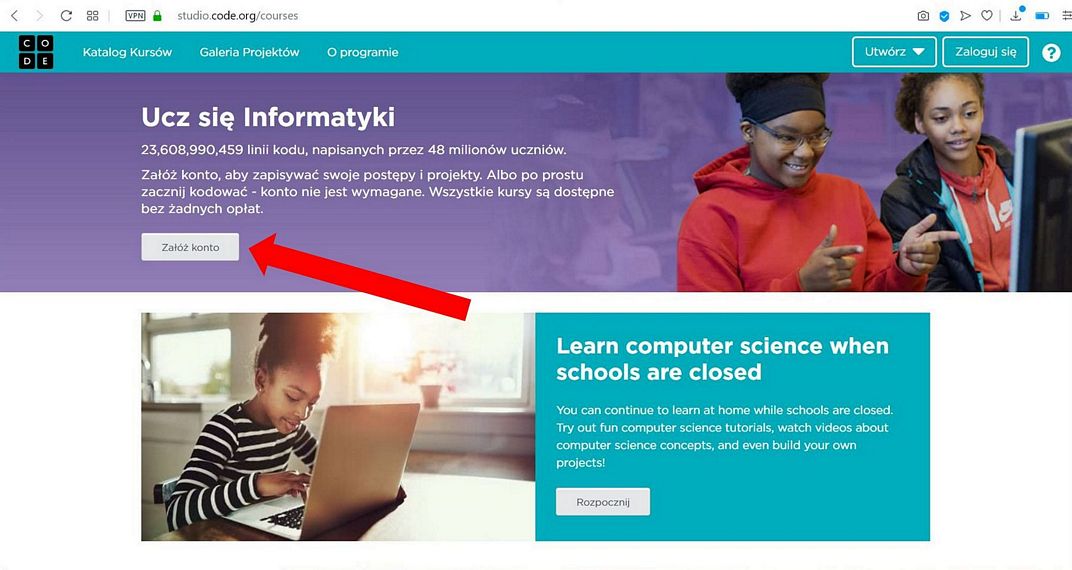Click the Rozpocznij button
The width and height of the screenshot is (1072, 570).
tap(602, 502)
